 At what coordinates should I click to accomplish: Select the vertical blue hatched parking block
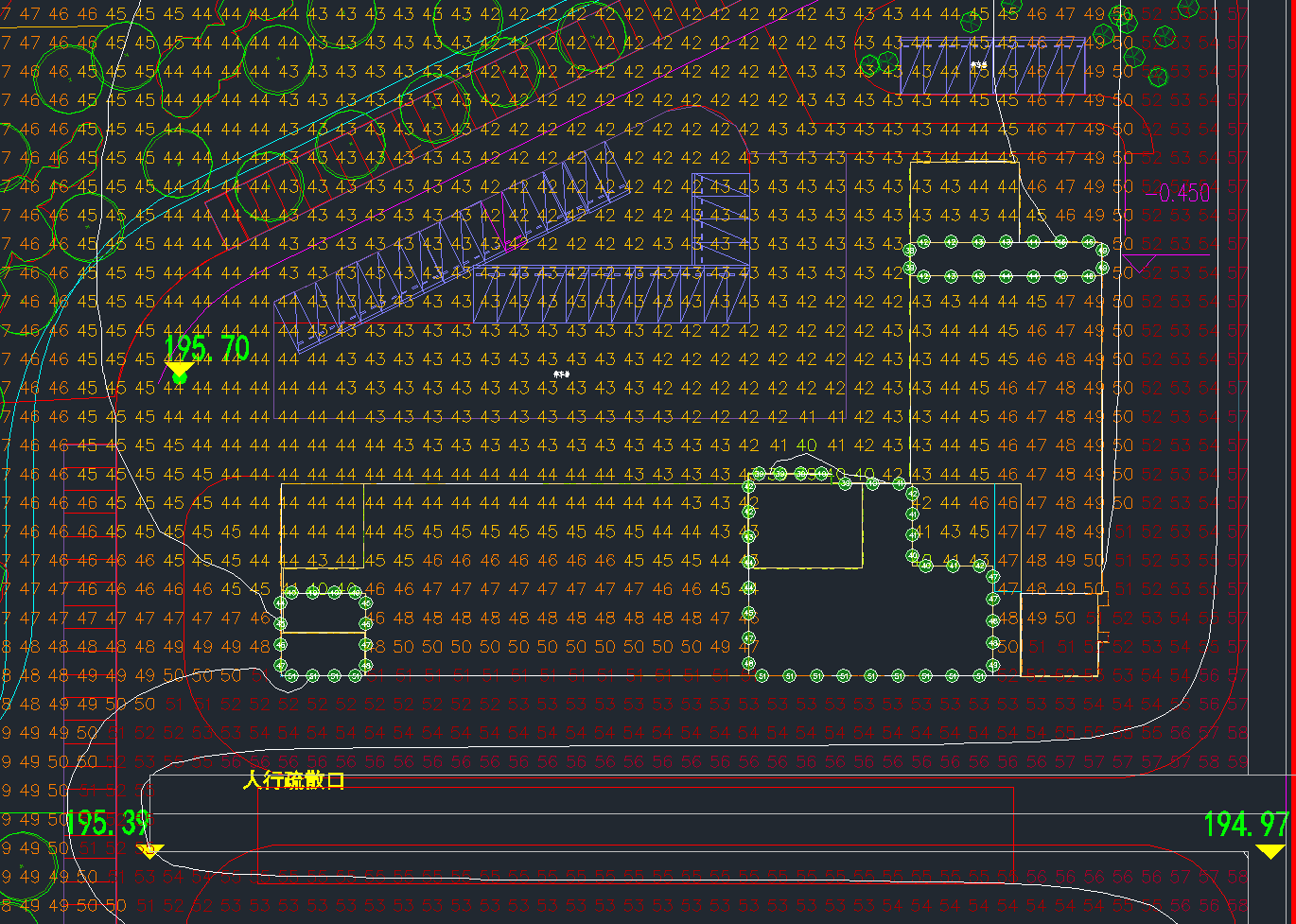coord(723,219)
